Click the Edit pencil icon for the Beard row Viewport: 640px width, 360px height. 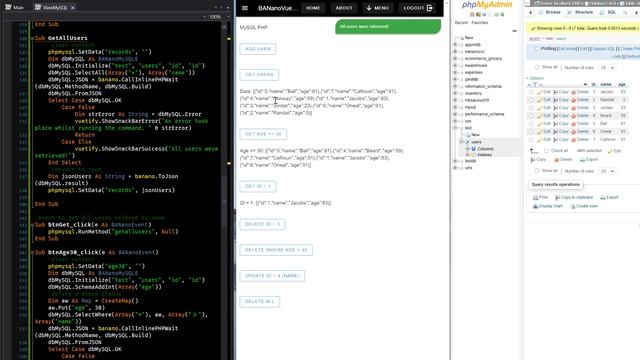click(539, 116)
